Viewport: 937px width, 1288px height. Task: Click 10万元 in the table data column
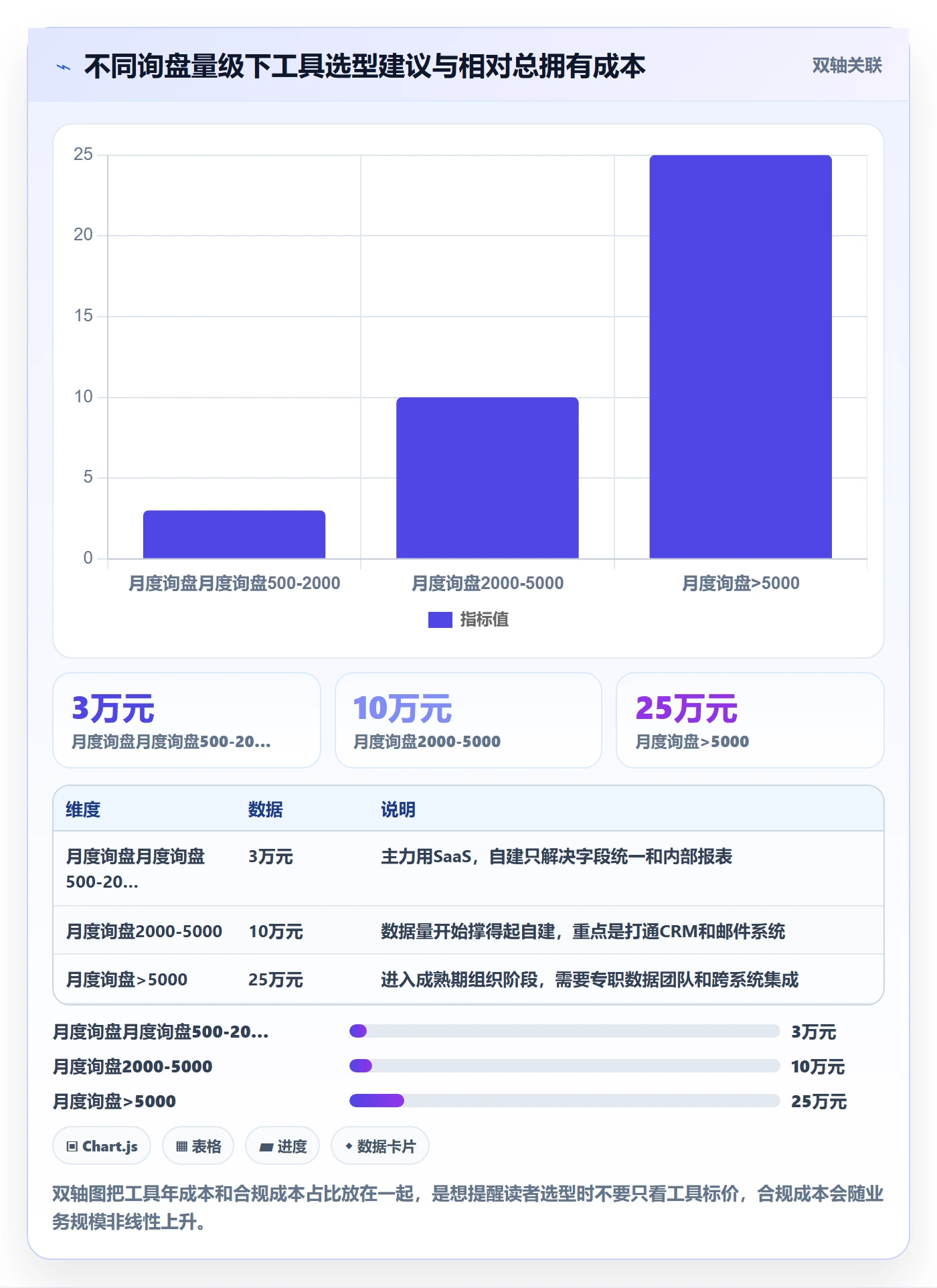(276, 931)
